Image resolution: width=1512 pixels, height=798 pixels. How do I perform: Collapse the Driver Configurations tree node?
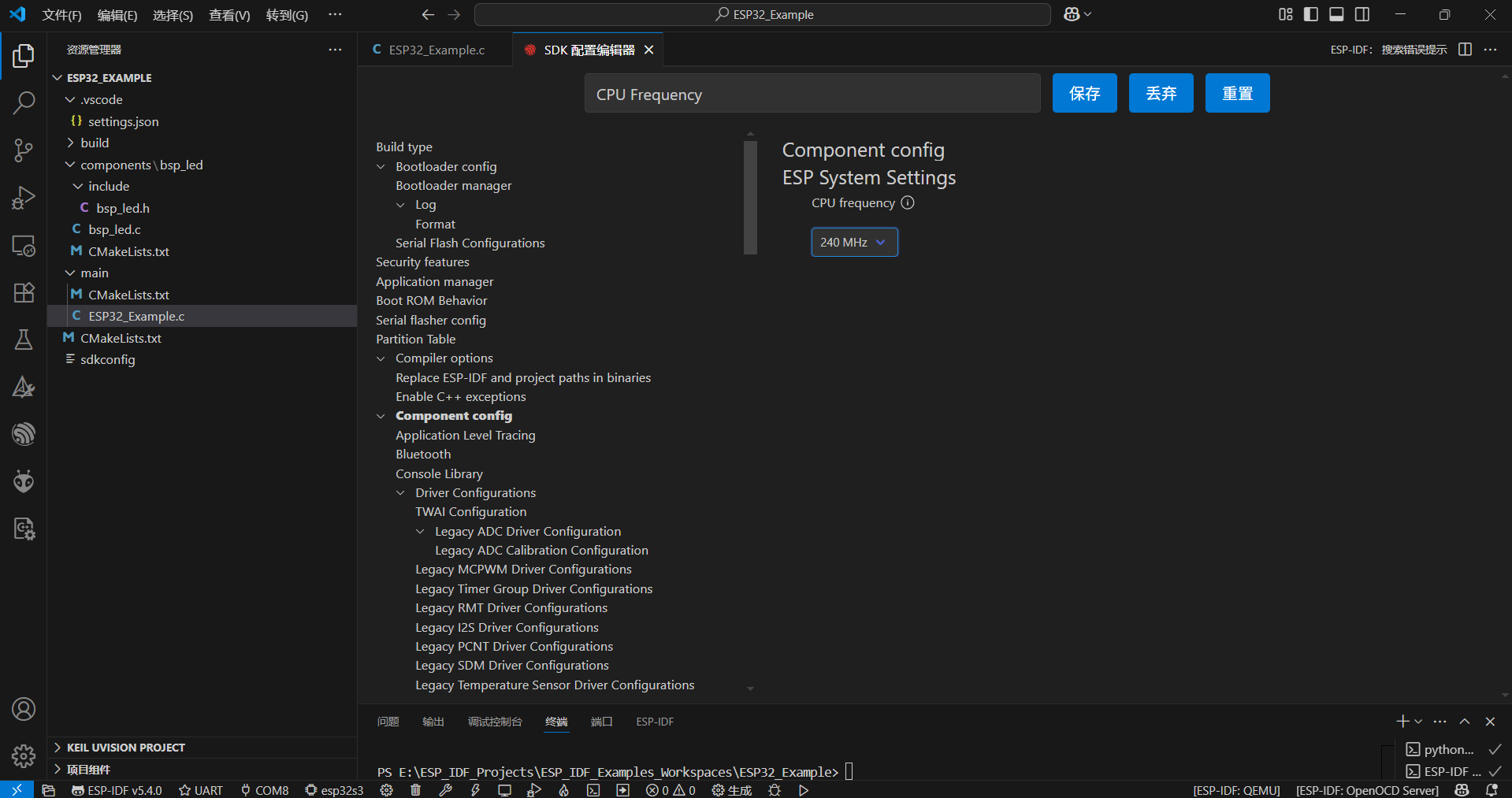tap(401, 493)
